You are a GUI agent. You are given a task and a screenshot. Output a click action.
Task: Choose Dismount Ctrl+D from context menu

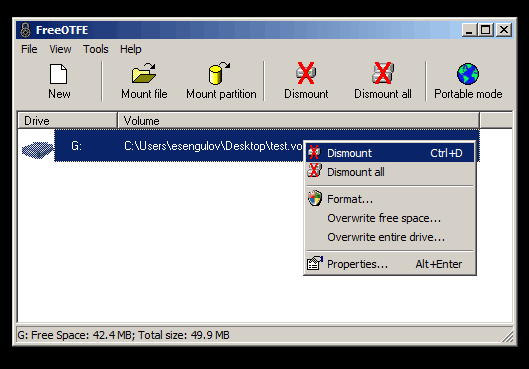click(x=390, y=153)
